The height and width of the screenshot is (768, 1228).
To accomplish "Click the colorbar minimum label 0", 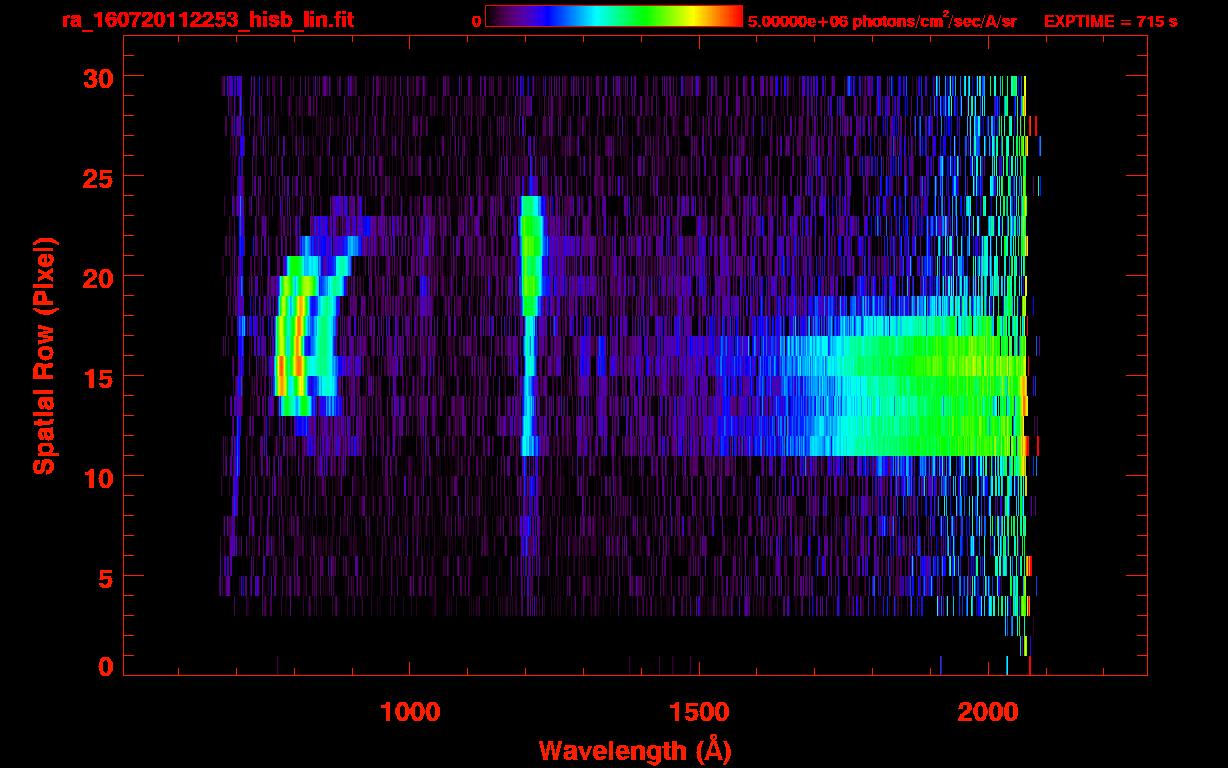I will [x=476, y=21].
